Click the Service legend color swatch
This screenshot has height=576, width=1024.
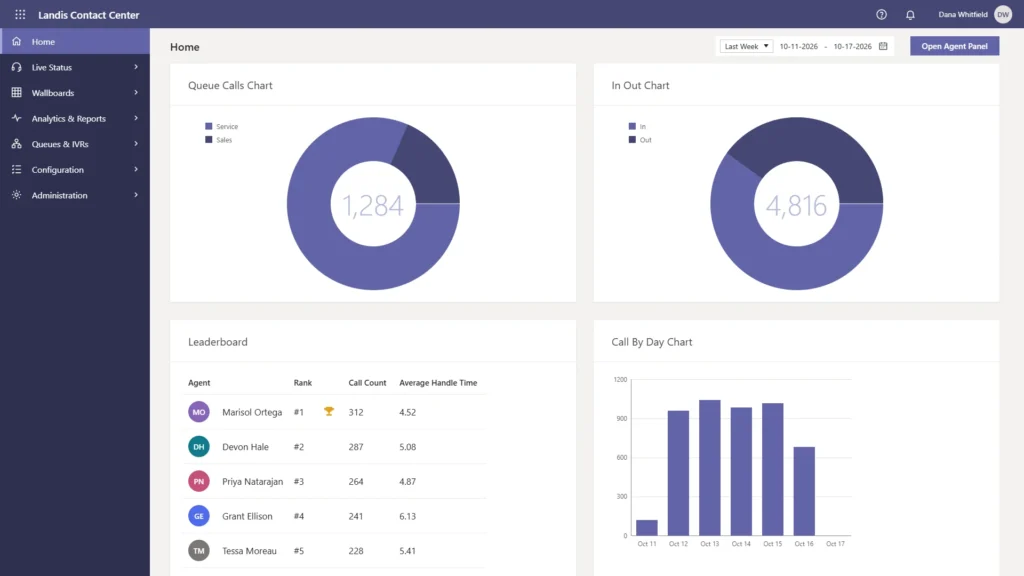click(209, 126)
